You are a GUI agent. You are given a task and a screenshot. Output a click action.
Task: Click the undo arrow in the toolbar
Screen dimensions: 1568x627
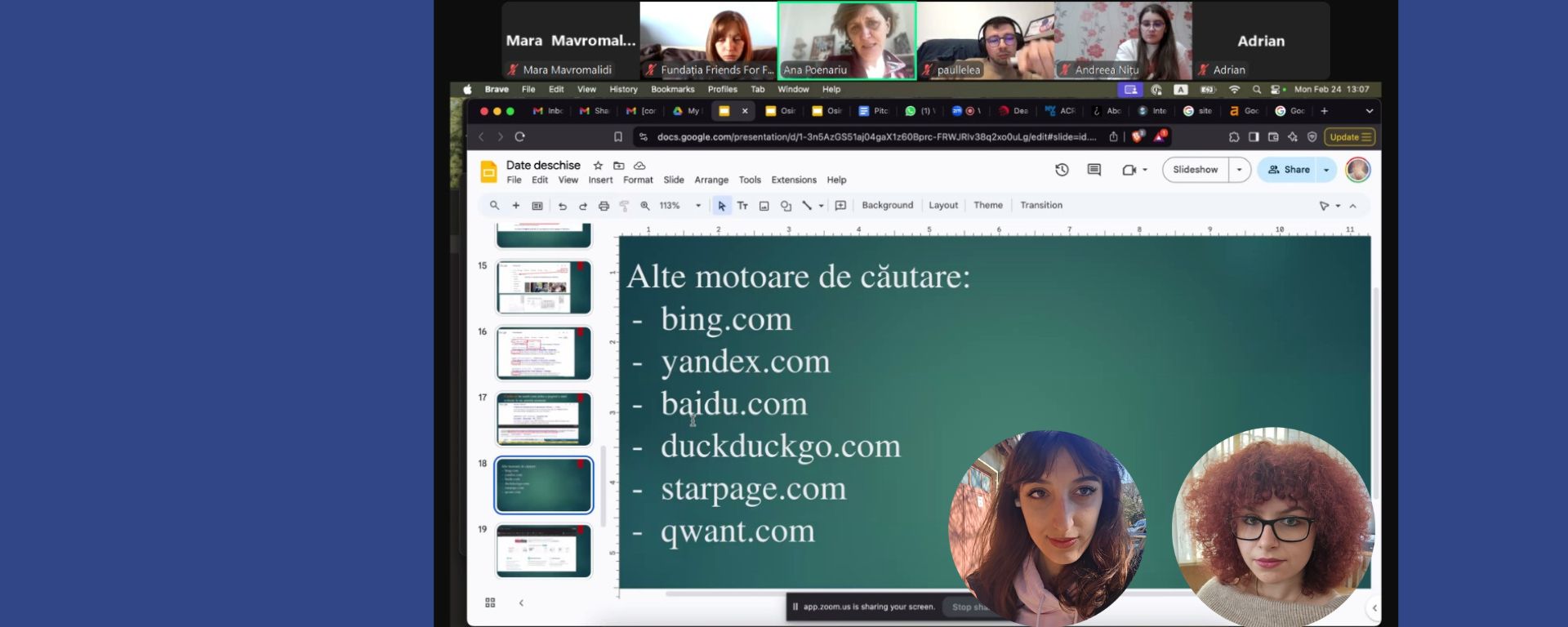click(562, 206)
